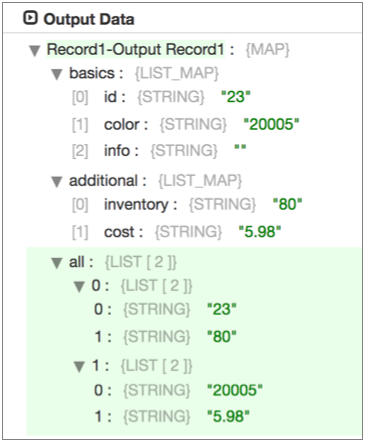Collapse the additional LIST_MAP triangle
The image size is (365, 442).
(57, 182)
